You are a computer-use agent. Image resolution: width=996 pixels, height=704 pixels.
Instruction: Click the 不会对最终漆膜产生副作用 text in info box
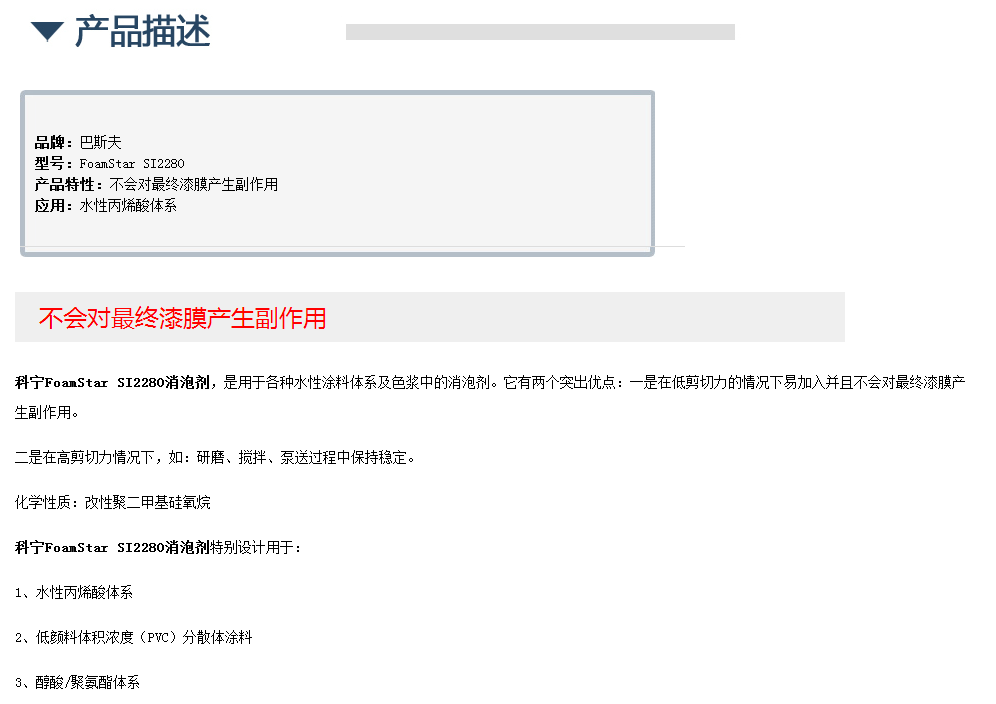194,184
